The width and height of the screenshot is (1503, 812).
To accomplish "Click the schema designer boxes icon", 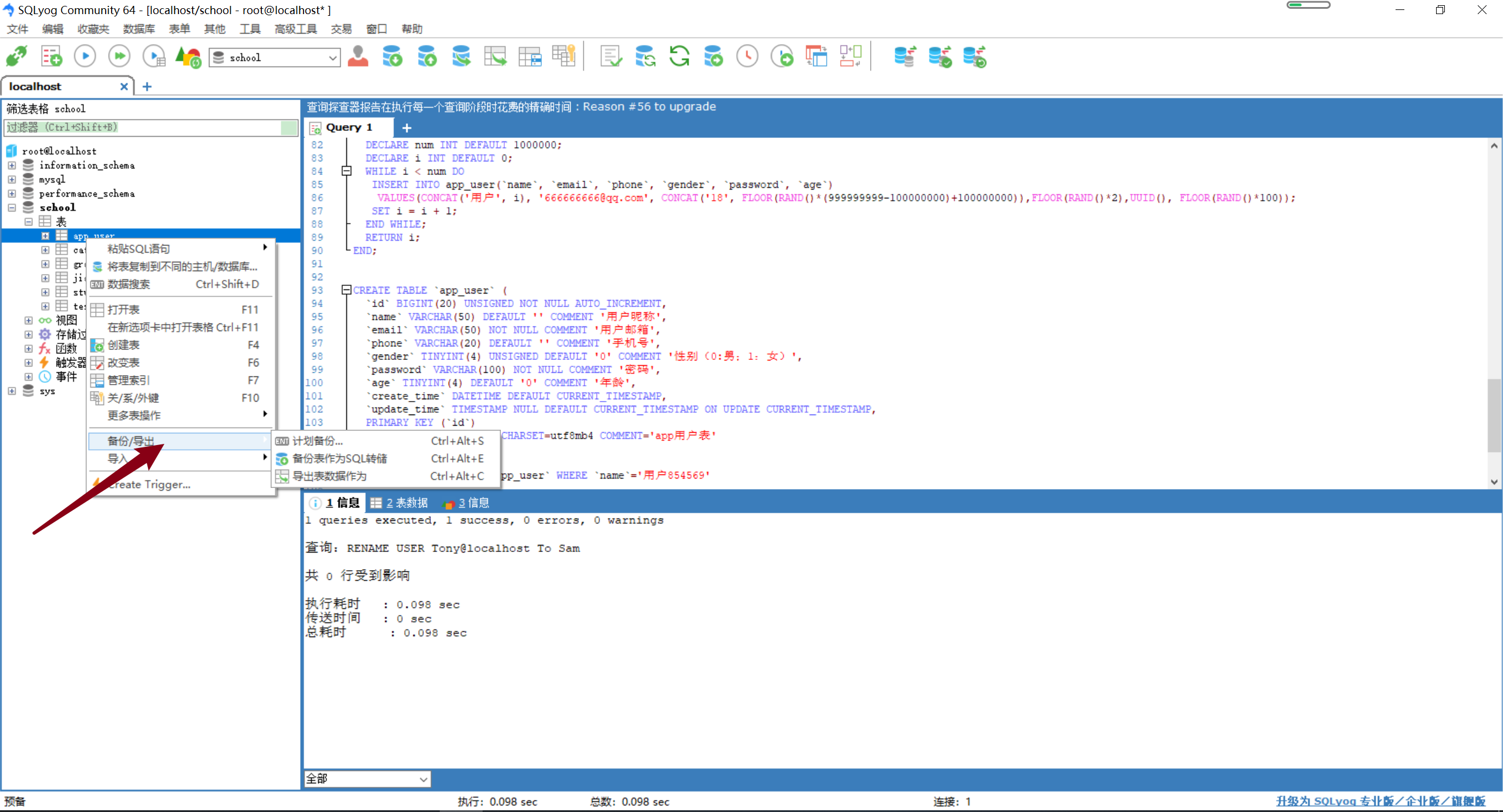I will click(851, 56).
